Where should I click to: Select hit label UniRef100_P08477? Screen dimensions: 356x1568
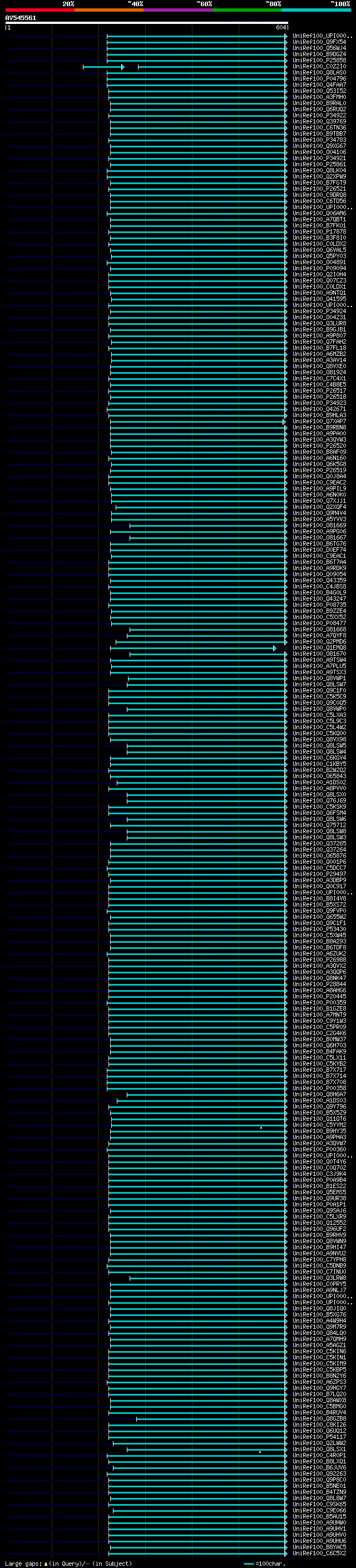(319, 624)
